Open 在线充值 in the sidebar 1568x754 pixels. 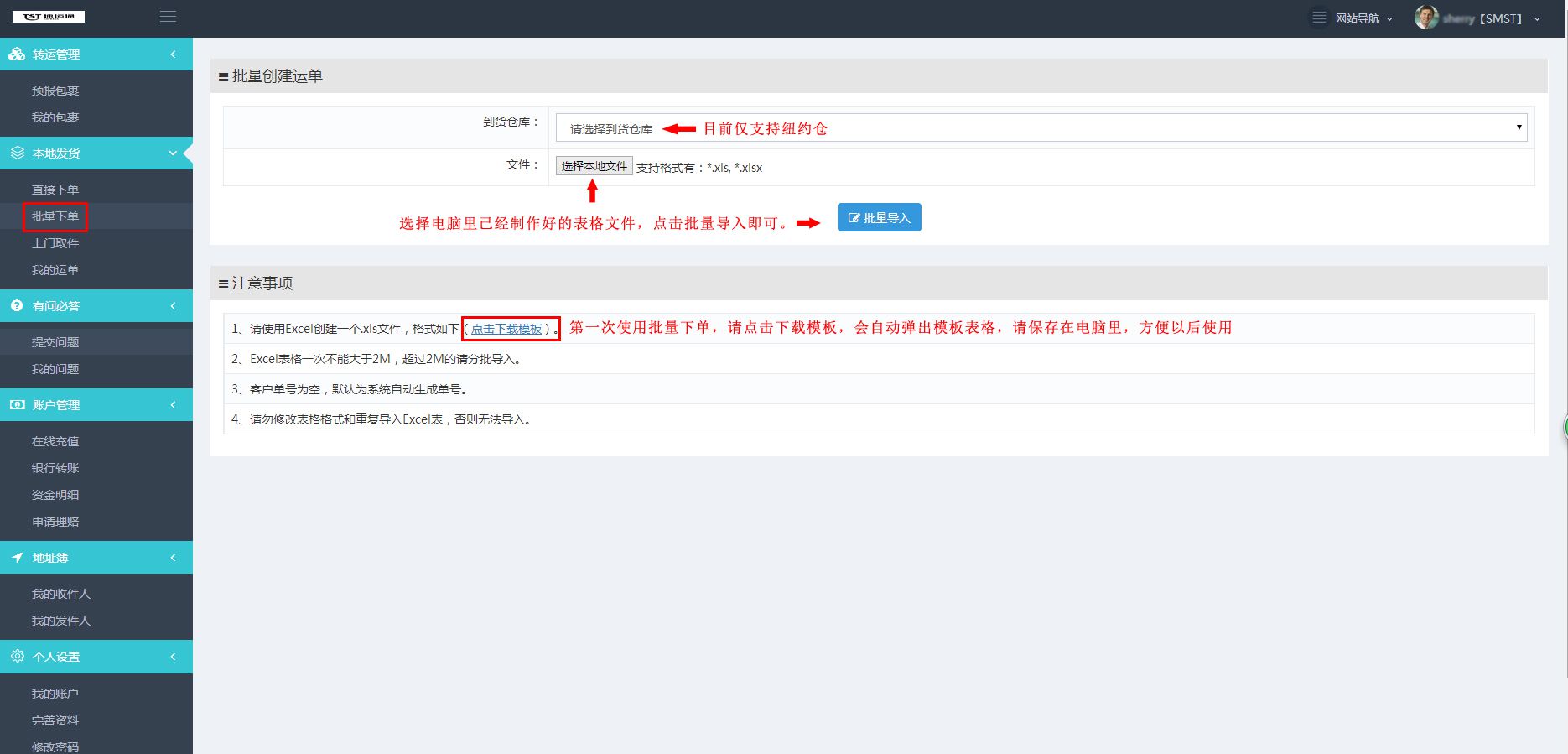(x=55, y=441)
